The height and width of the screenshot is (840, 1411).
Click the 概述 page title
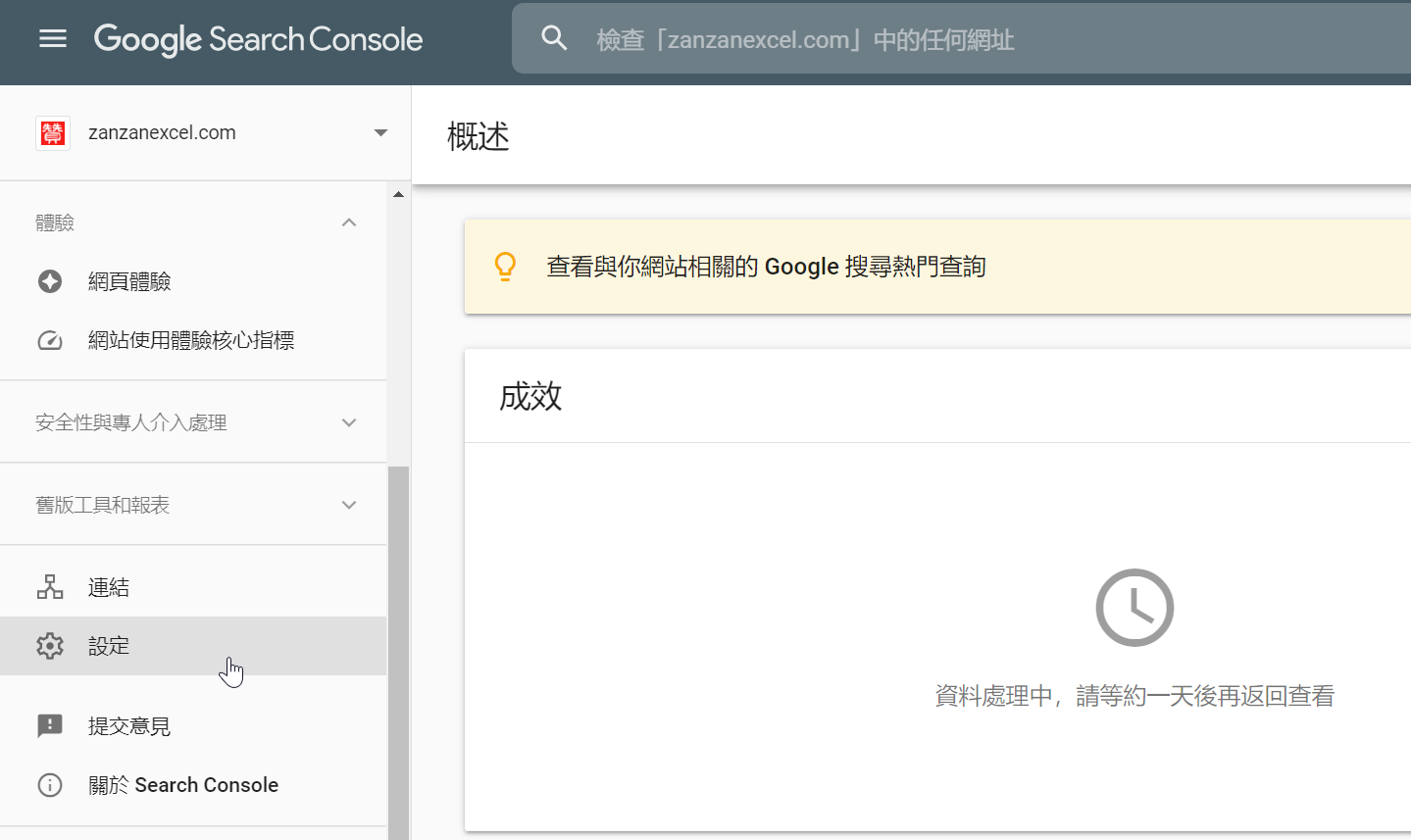click(x=479, y=136)
